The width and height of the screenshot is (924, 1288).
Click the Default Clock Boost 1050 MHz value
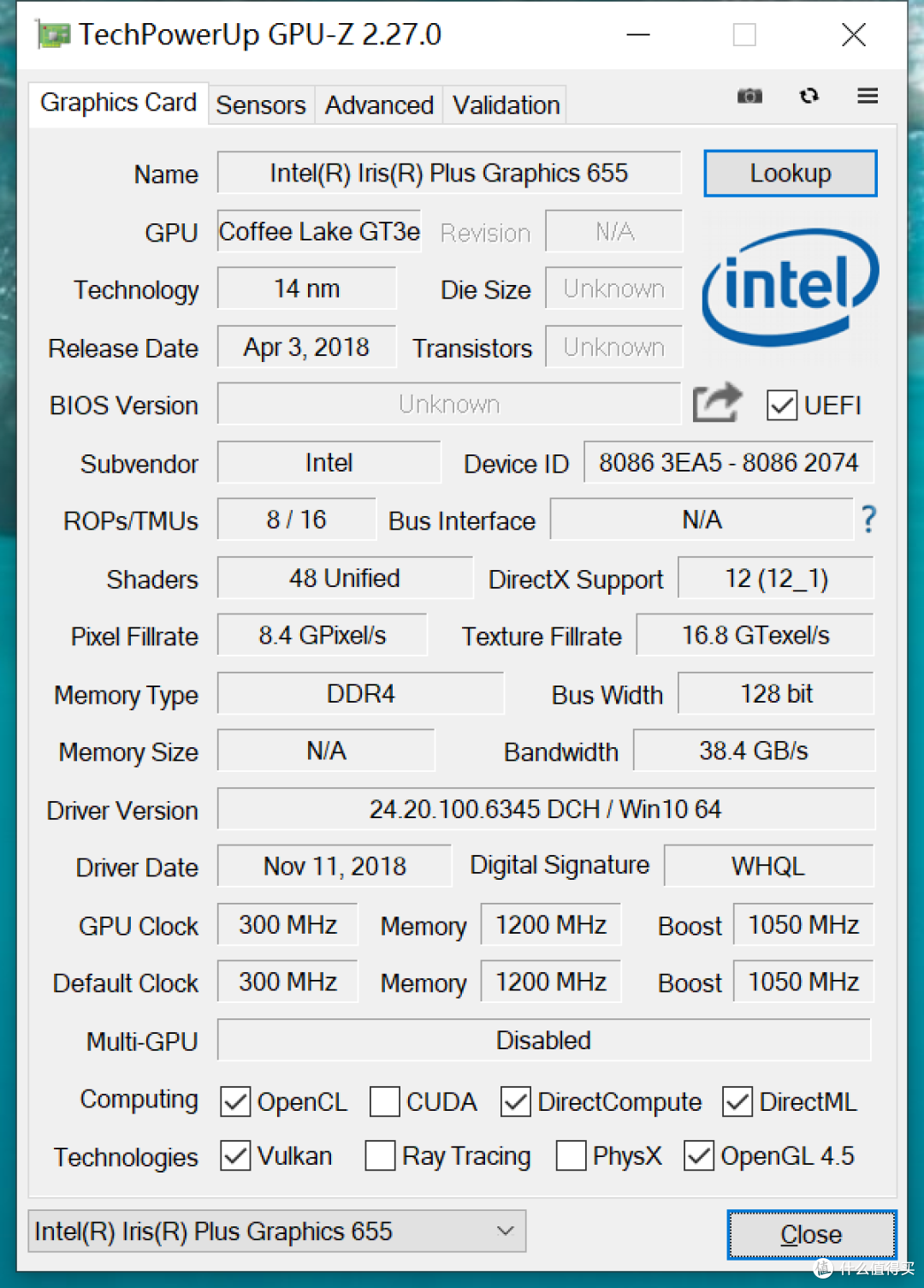pyautogui.click(x=803, y=982)
